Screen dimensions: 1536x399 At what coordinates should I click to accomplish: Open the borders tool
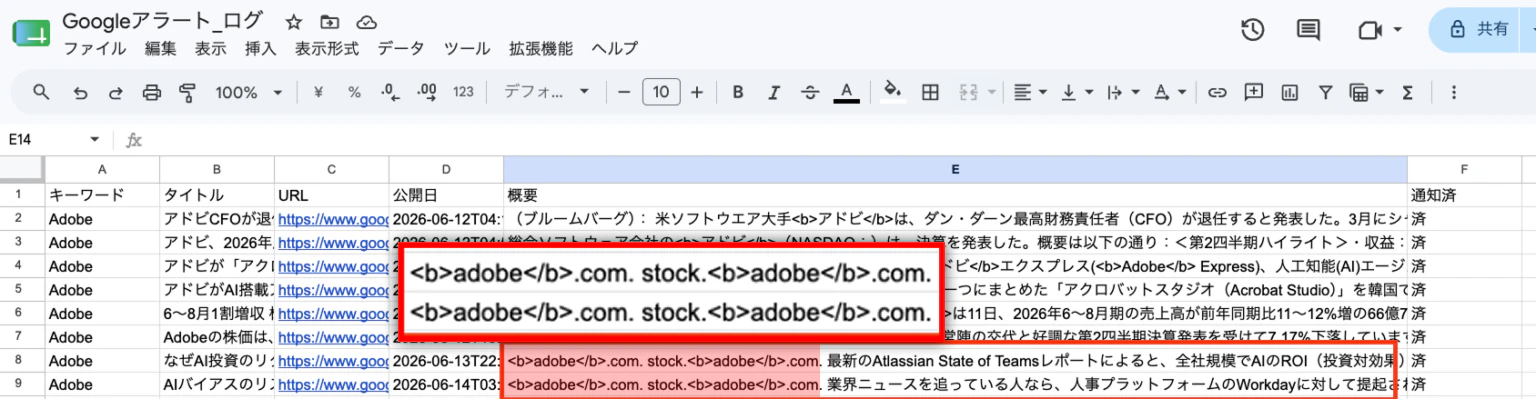pyautogui.click(x=930, y=92)
